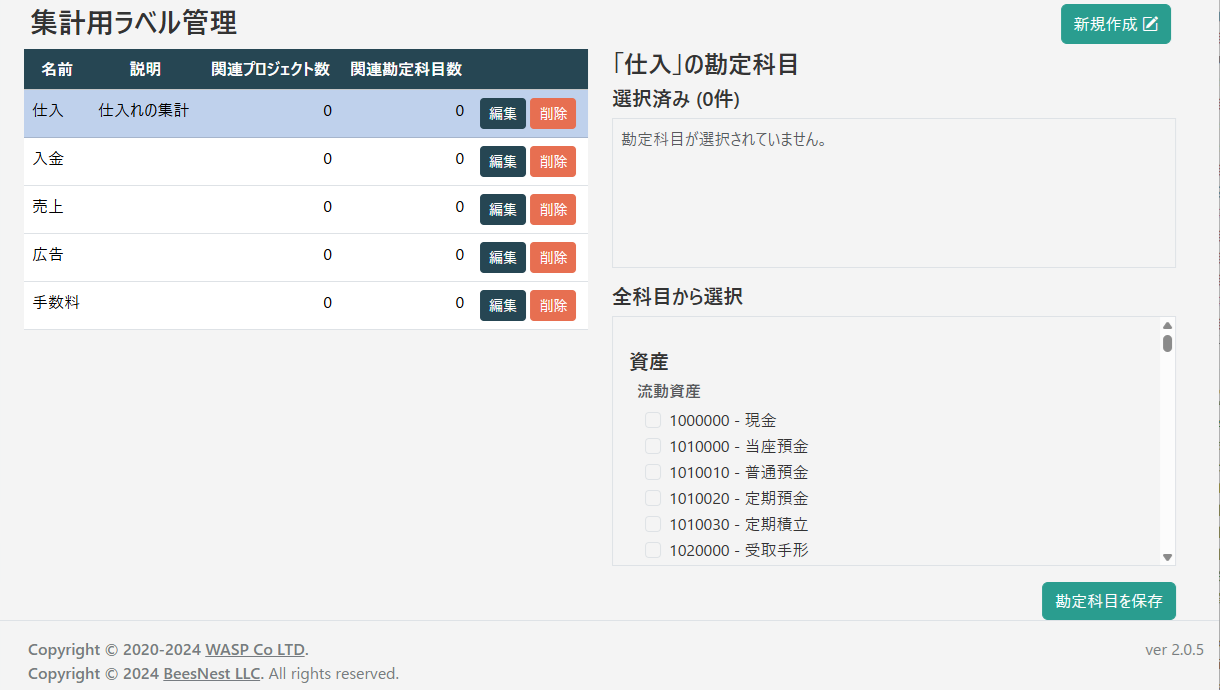Save accounts via 勘定科目を保存 button
This screenshot has width=1220, height=690.
point(1108,601)
